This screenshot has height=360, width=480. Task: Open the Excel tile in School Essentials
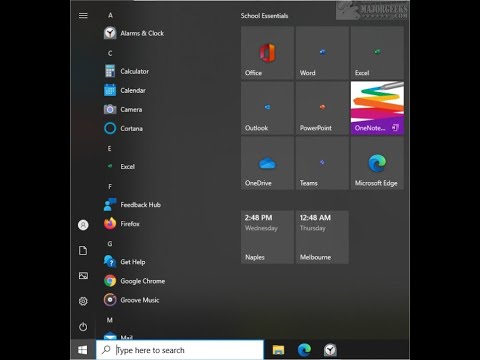point(377,53)
